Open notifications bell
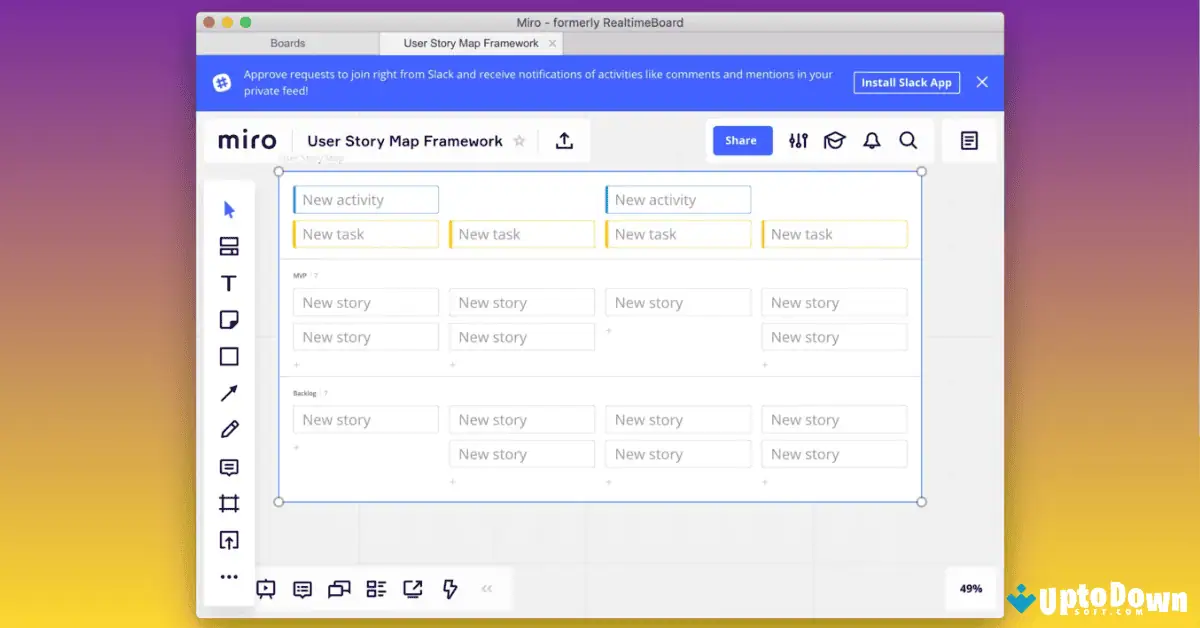 871,141
